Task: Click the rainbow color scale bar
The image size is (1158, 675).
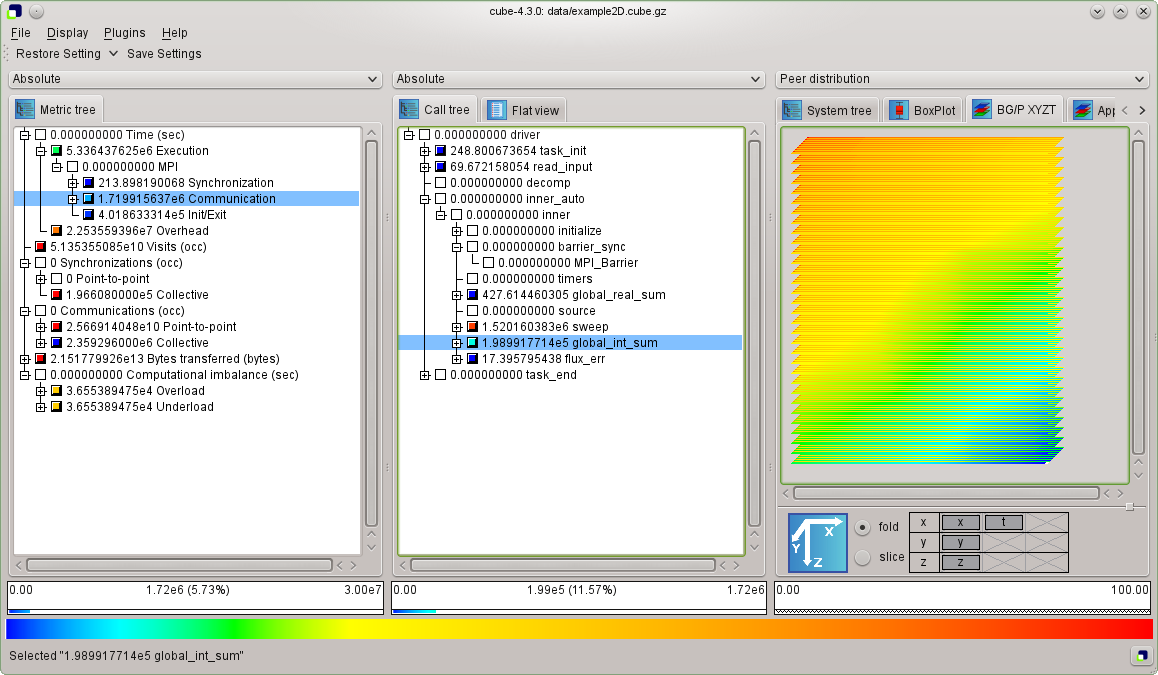Action: point(579,628)
